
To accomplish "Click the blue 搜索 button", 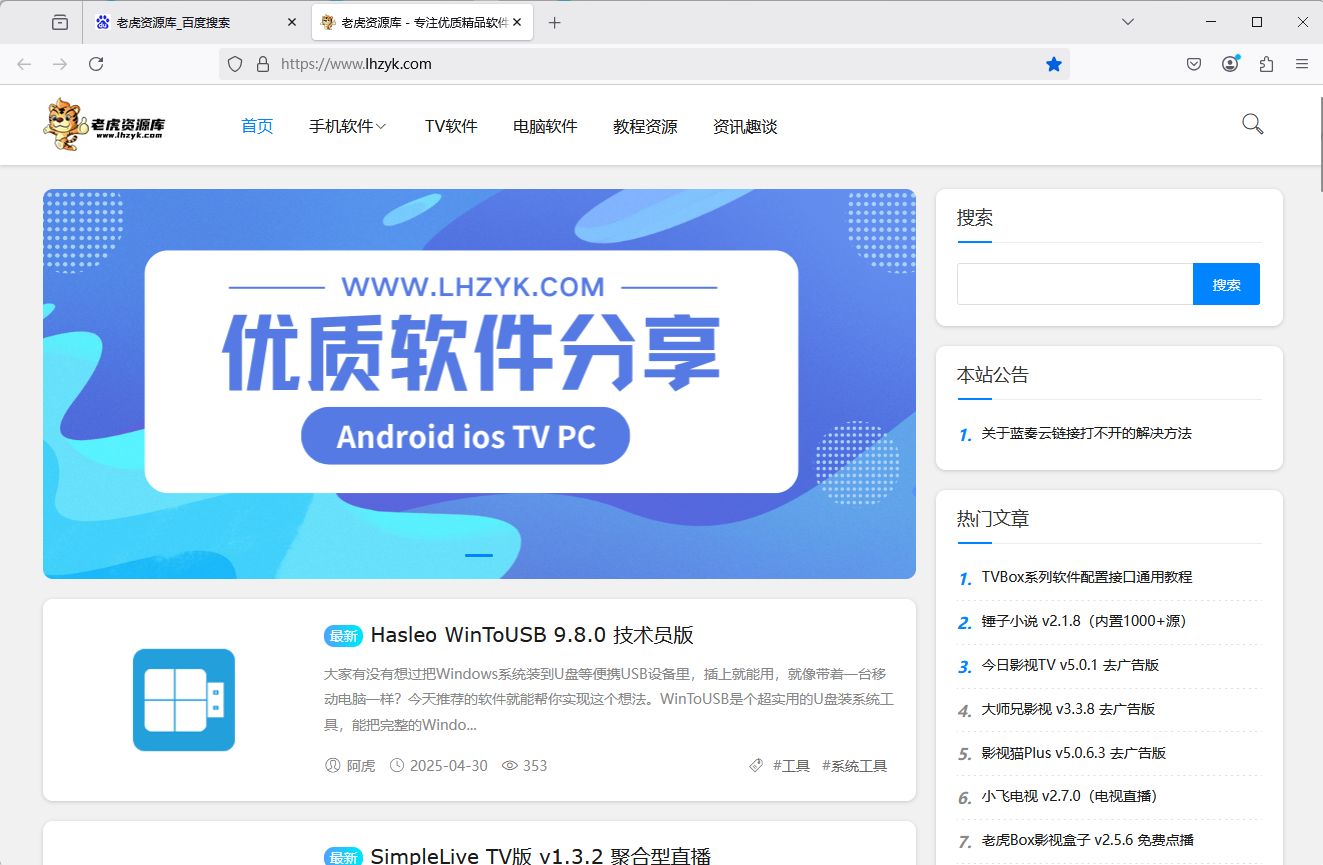I will tap(1226, 284).
